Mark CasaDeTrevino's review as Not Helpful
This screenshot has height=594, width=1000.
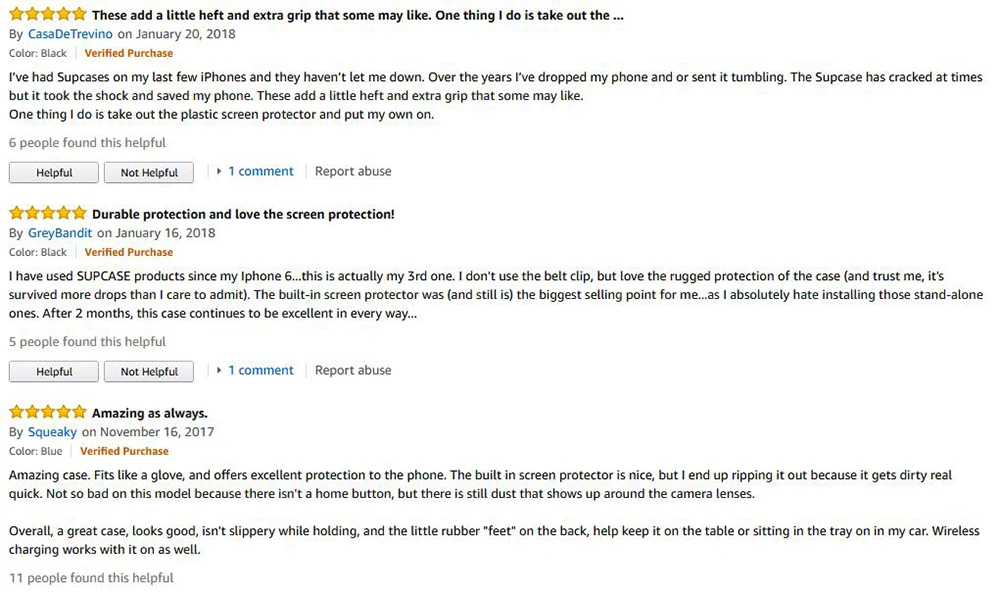coord(149,172)
